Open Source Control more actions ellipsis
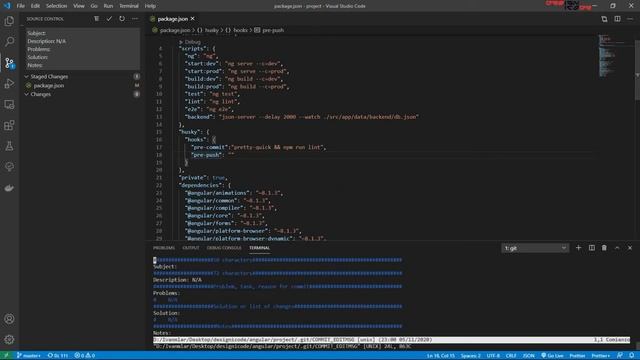 click(135, 19)
